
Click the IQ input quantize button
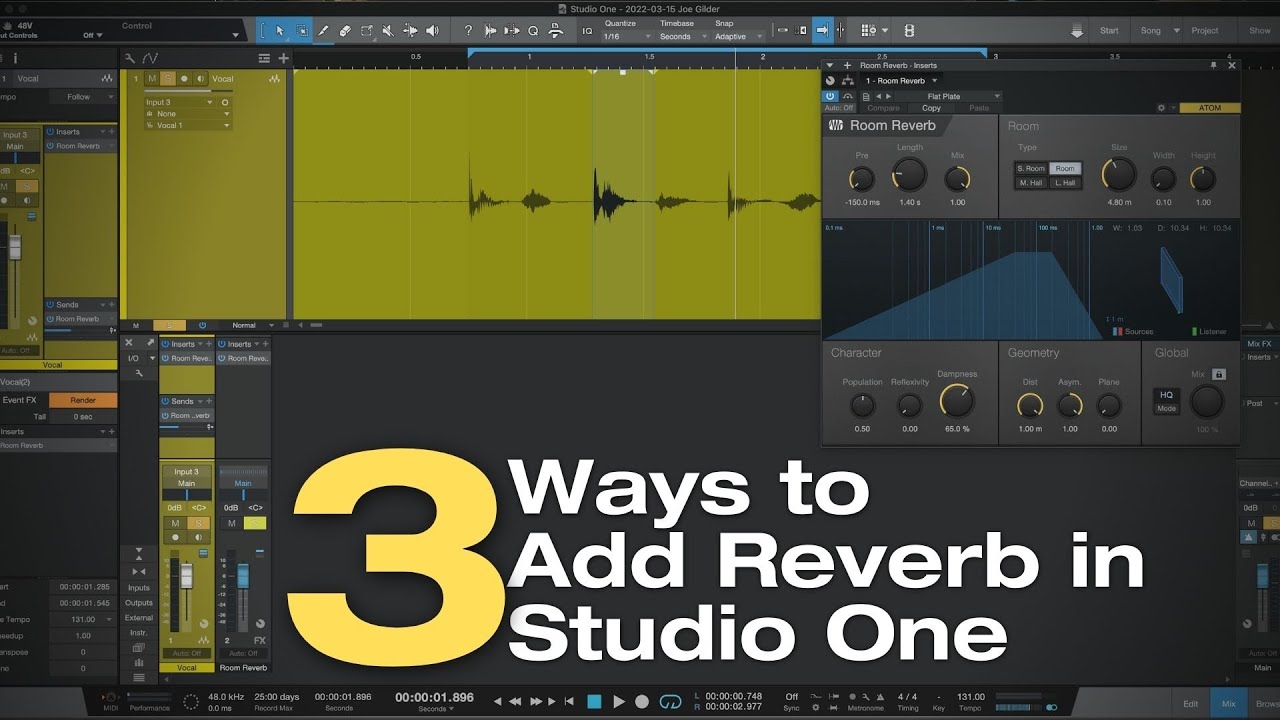[587, 31]
